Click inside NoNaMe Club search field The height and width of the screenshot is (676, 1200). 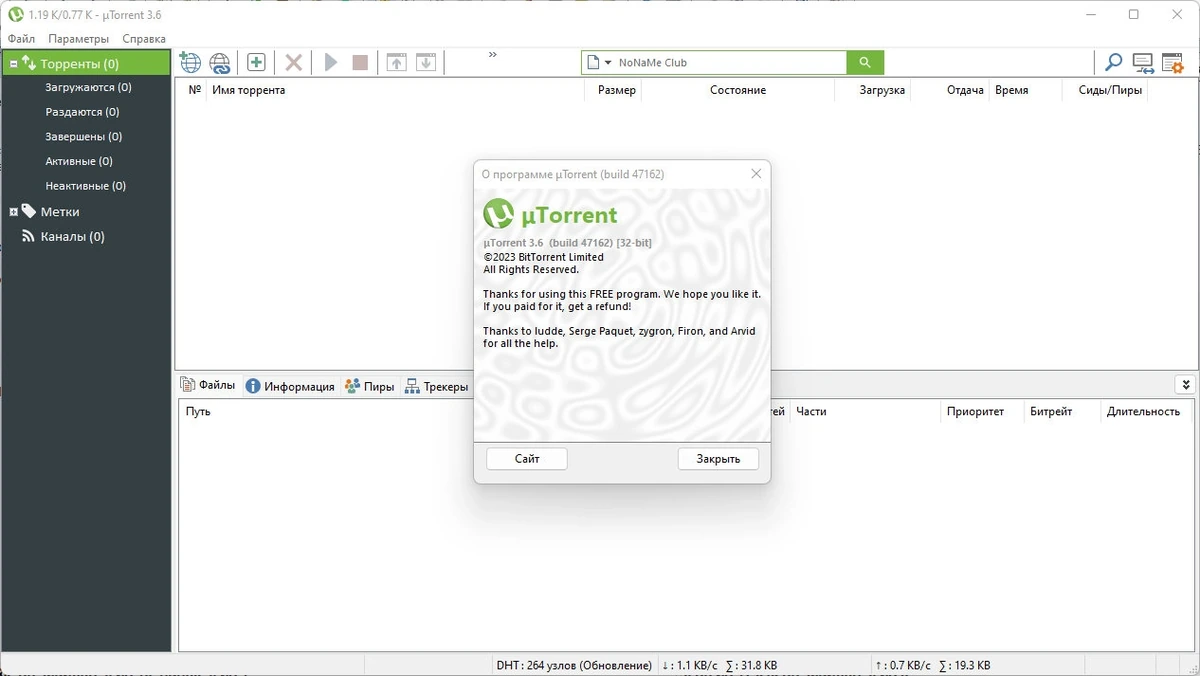tap(730, 62)
